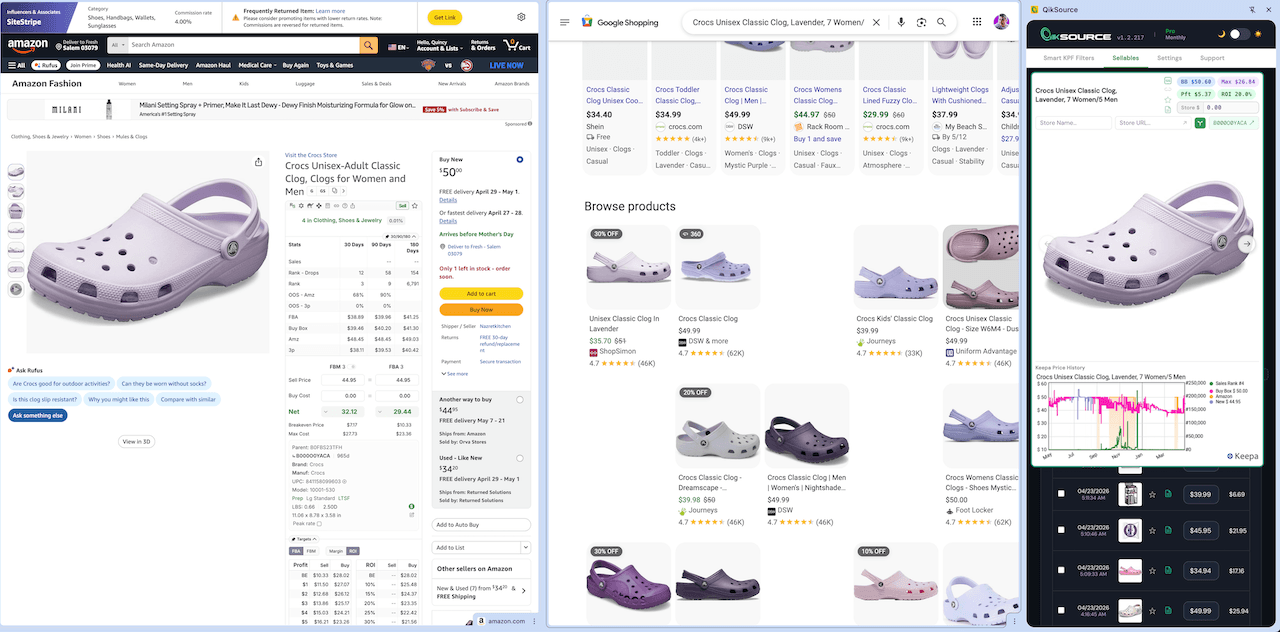1280x632 pixels.
Task: Click Add to cart button
Action: (481, 294)
